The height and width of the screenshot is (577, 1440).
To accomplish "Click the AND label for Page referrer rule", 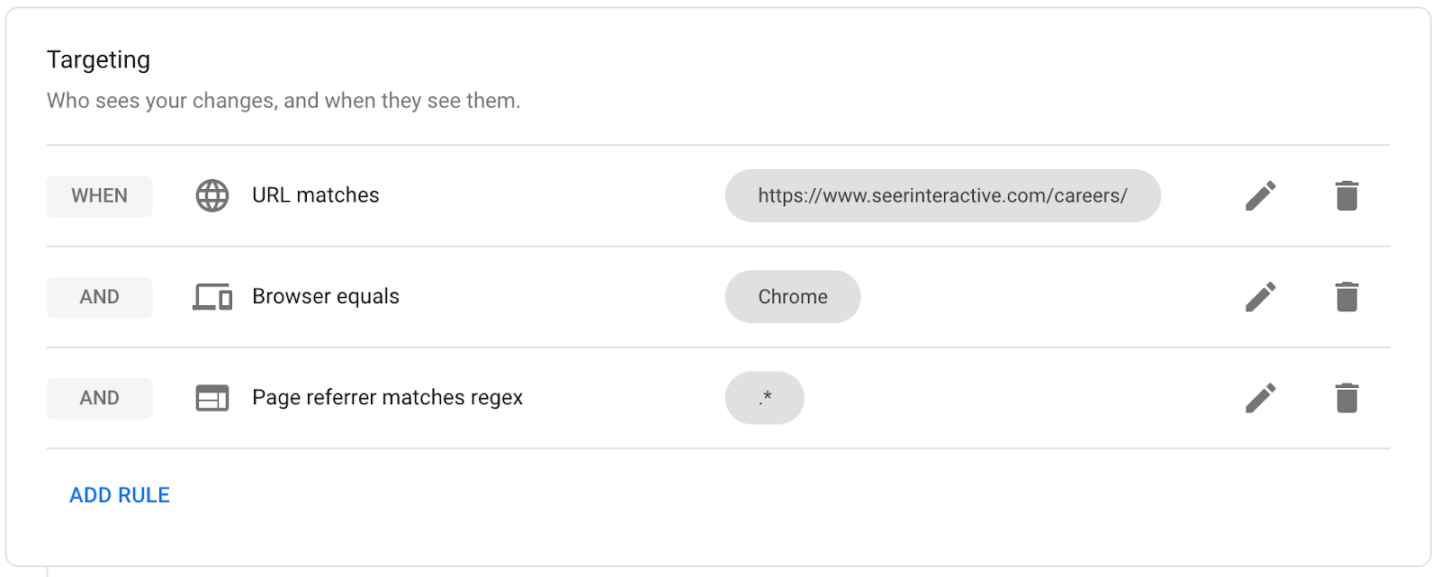I will tap(99, 398).
